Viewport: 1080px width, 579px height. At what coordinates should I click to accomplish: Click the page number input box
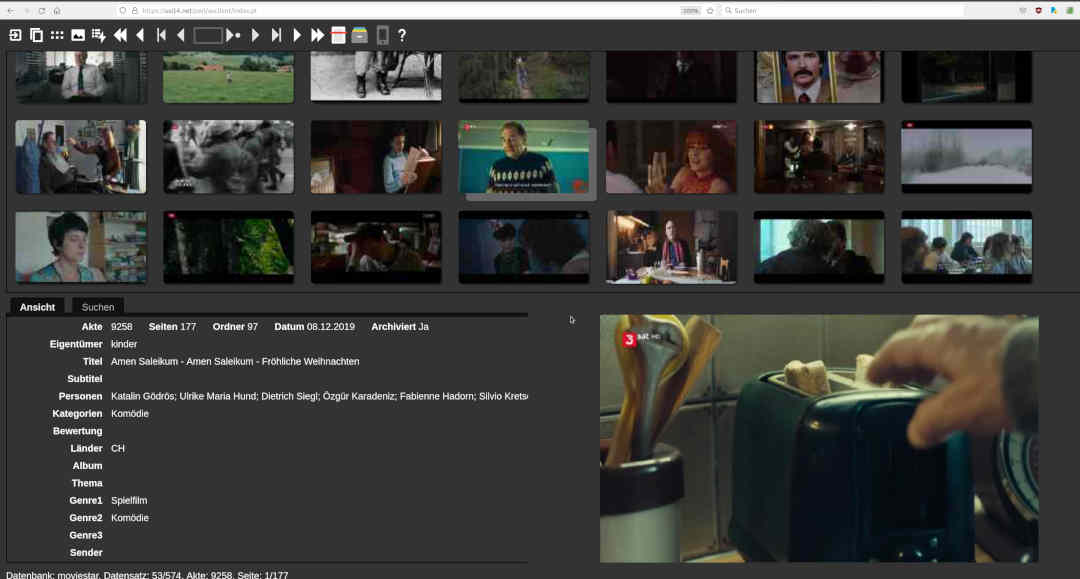207,35
